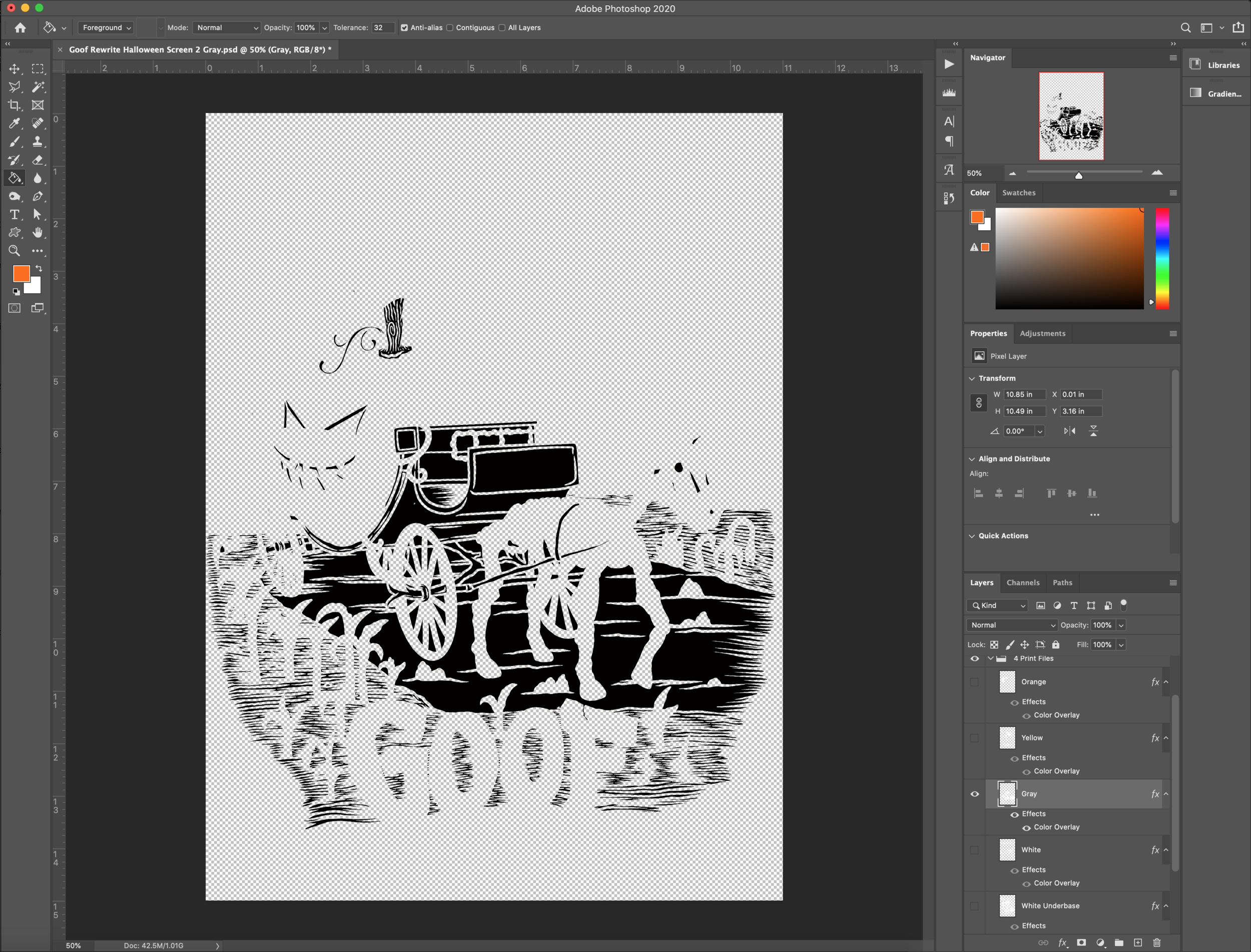Open the Search icon at top right

[x=1185, y=28]
